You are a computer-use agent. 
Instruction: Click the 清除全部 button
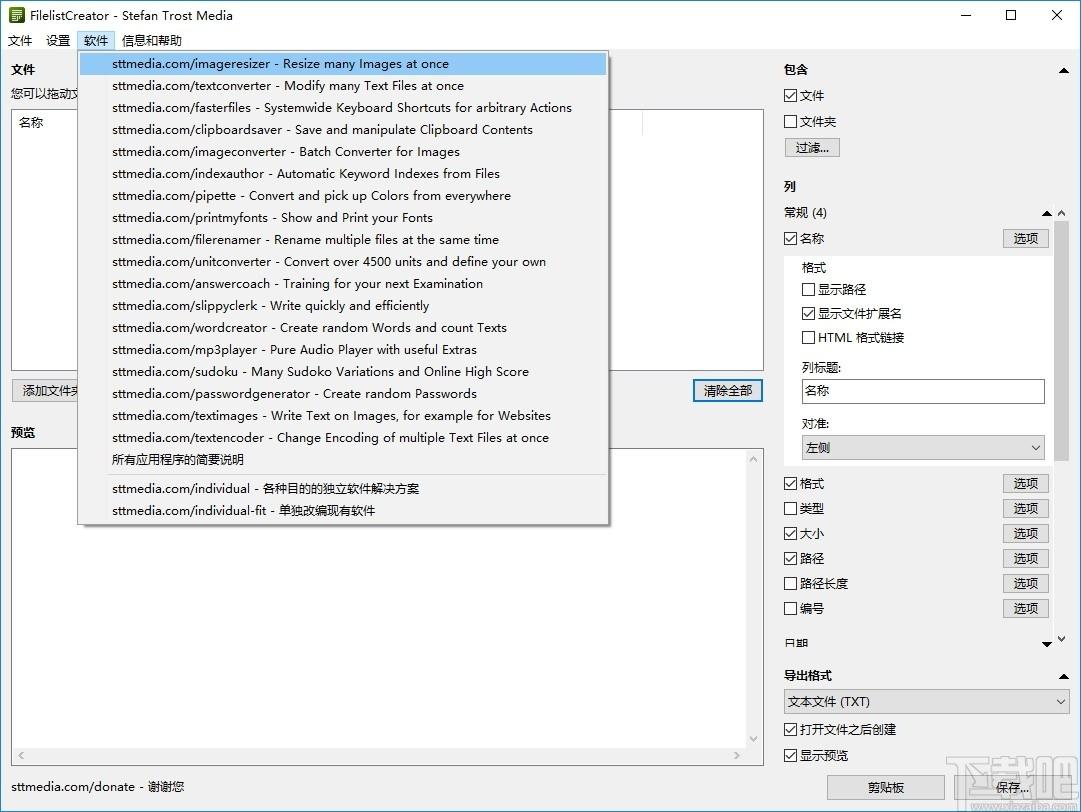(x=727, y=391)
